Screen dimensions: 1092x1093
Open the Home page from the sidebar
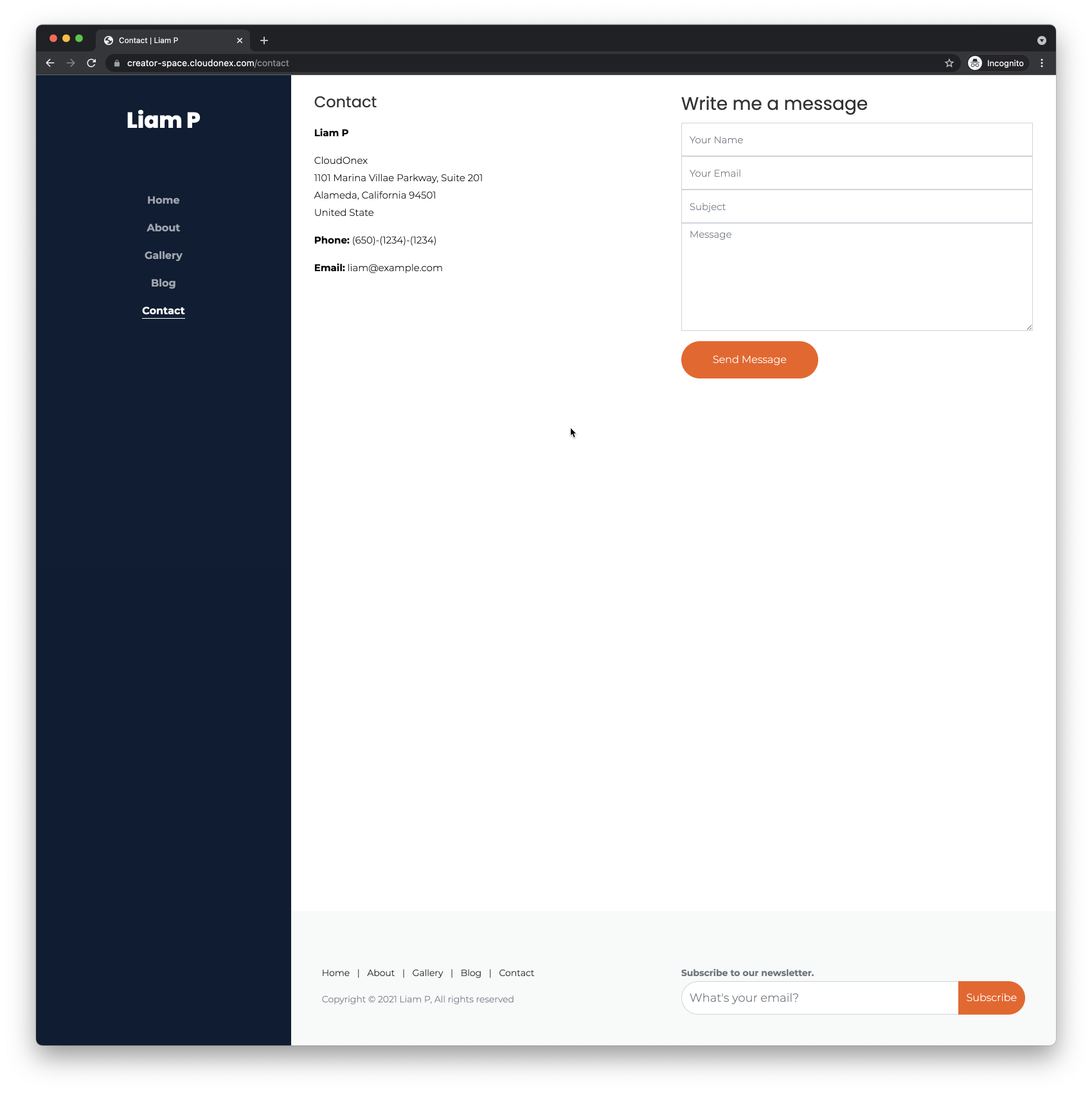pyautogui.click(x=163, y=200)
